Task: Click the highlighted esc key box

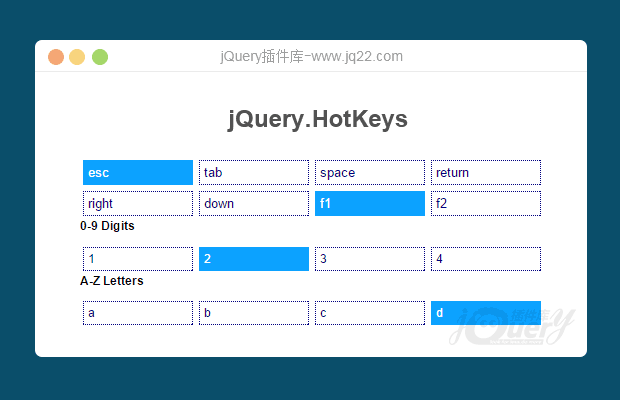Action: tap(138, 173)
